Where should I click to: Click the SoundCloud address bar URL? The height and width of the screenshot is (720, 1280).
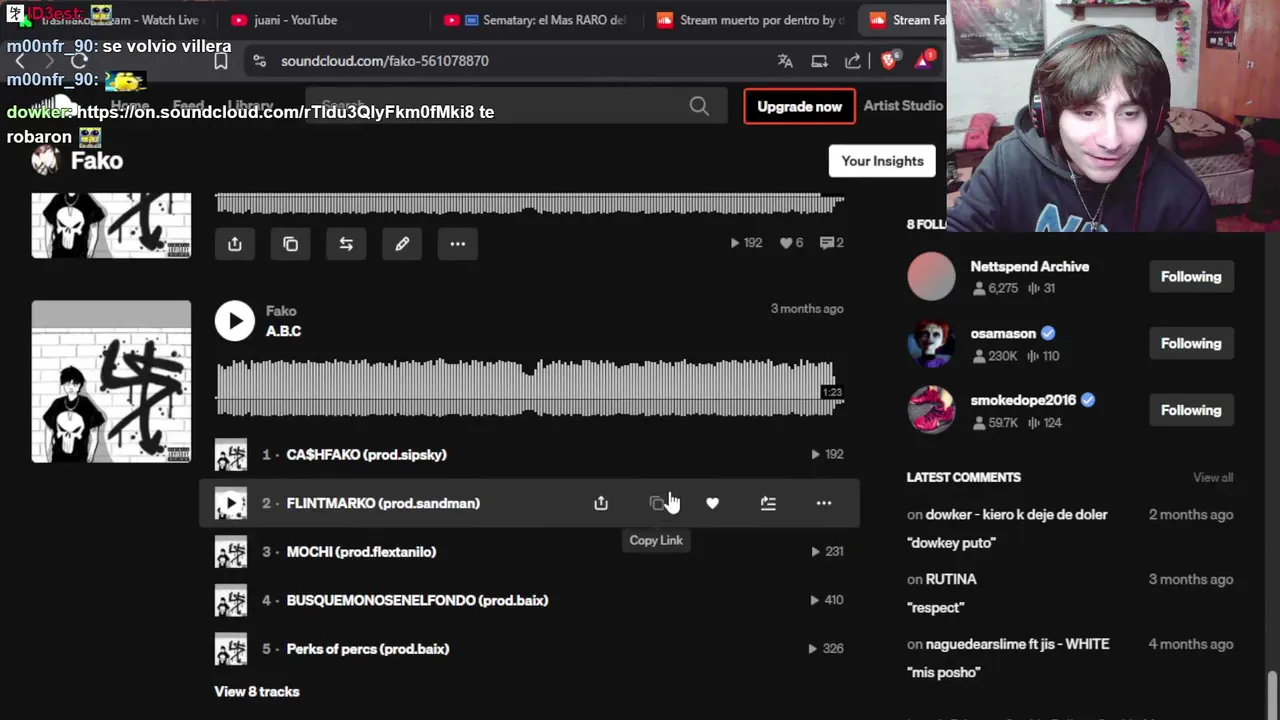click(385, 61)
